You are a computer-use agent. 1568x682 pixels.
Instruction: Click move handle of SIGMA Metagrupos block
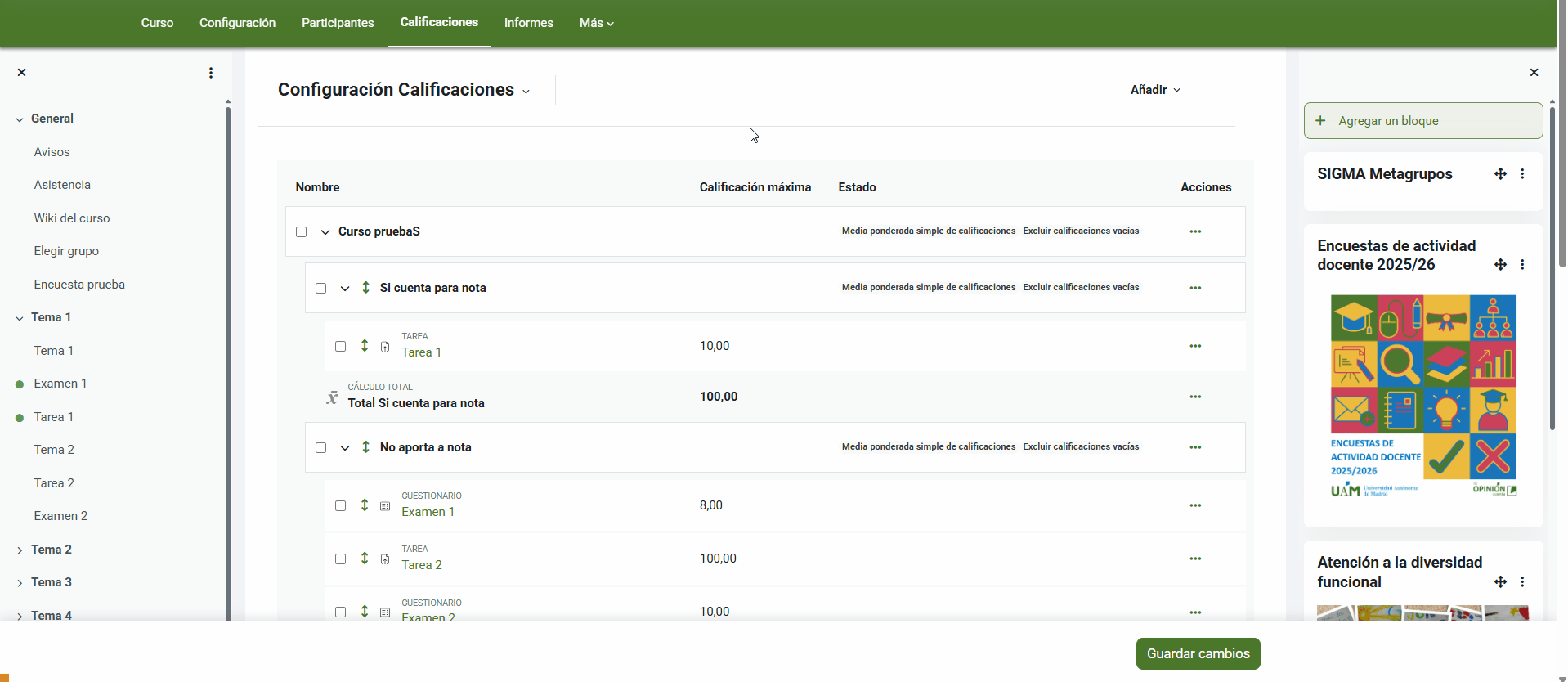pyautogui.click(x=1500, y=174)
